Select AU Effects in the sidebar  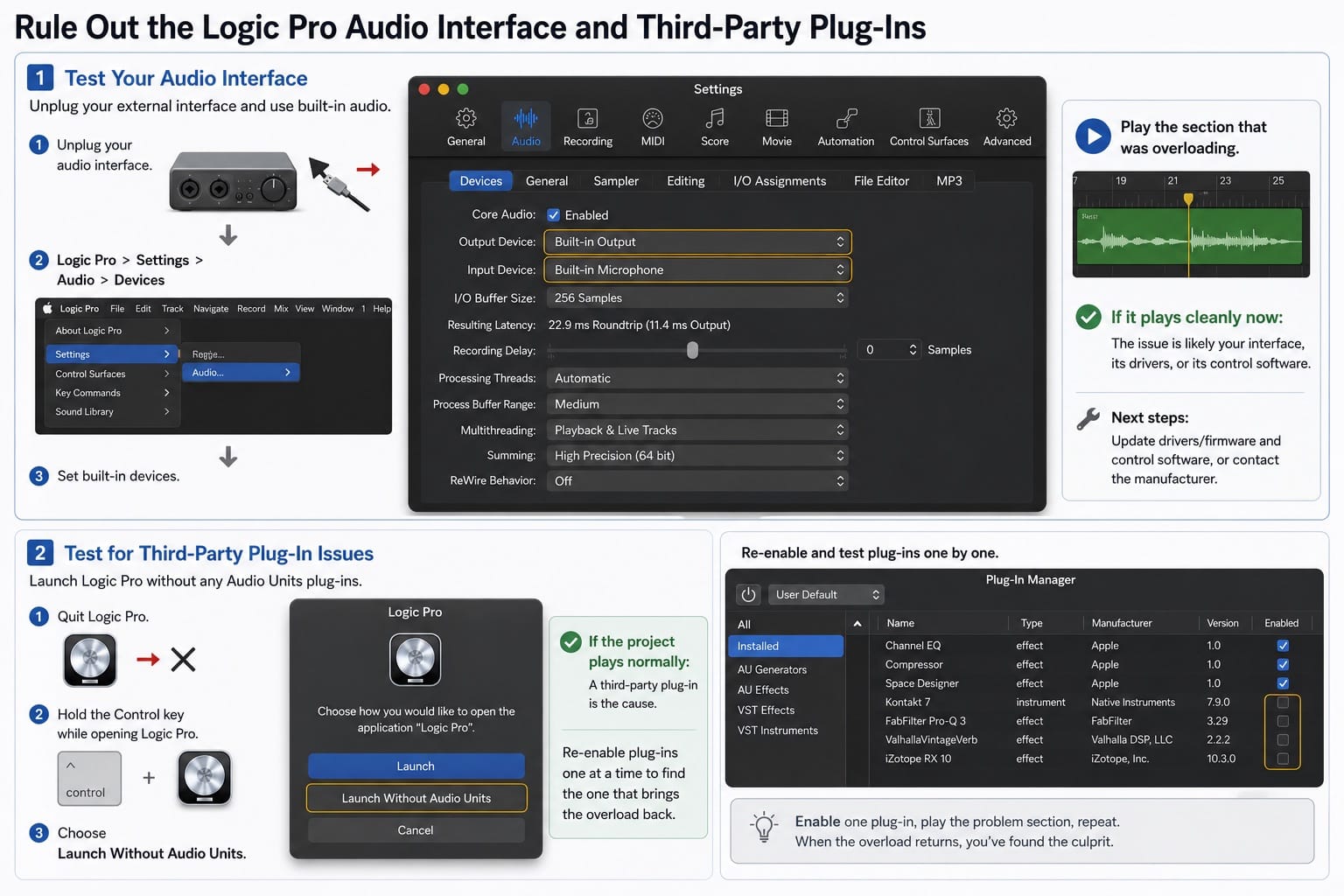(x=763, y=690)
